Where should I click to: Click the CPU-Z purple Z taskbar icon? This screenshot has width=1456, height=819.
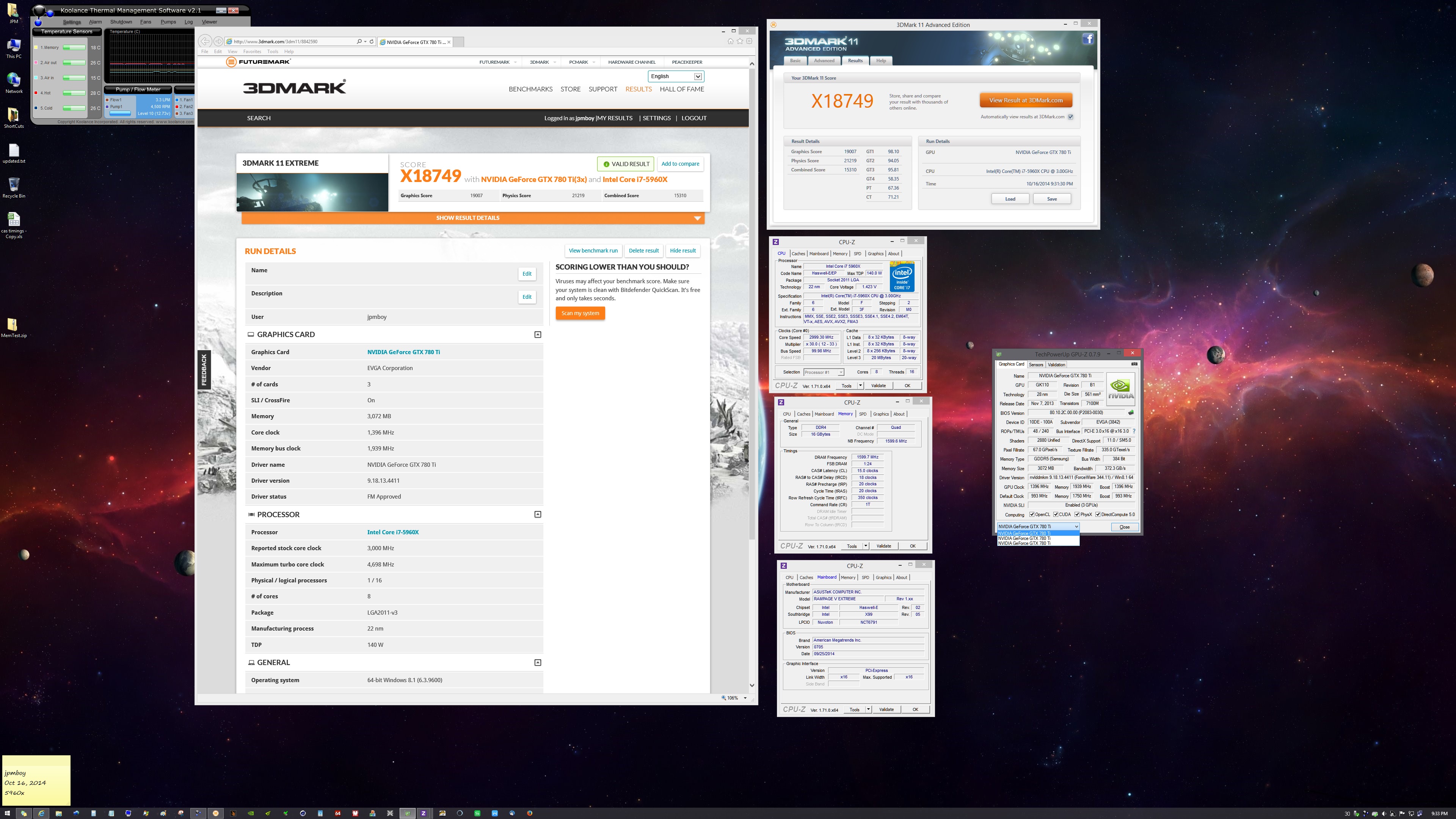(x=424, y=813)
